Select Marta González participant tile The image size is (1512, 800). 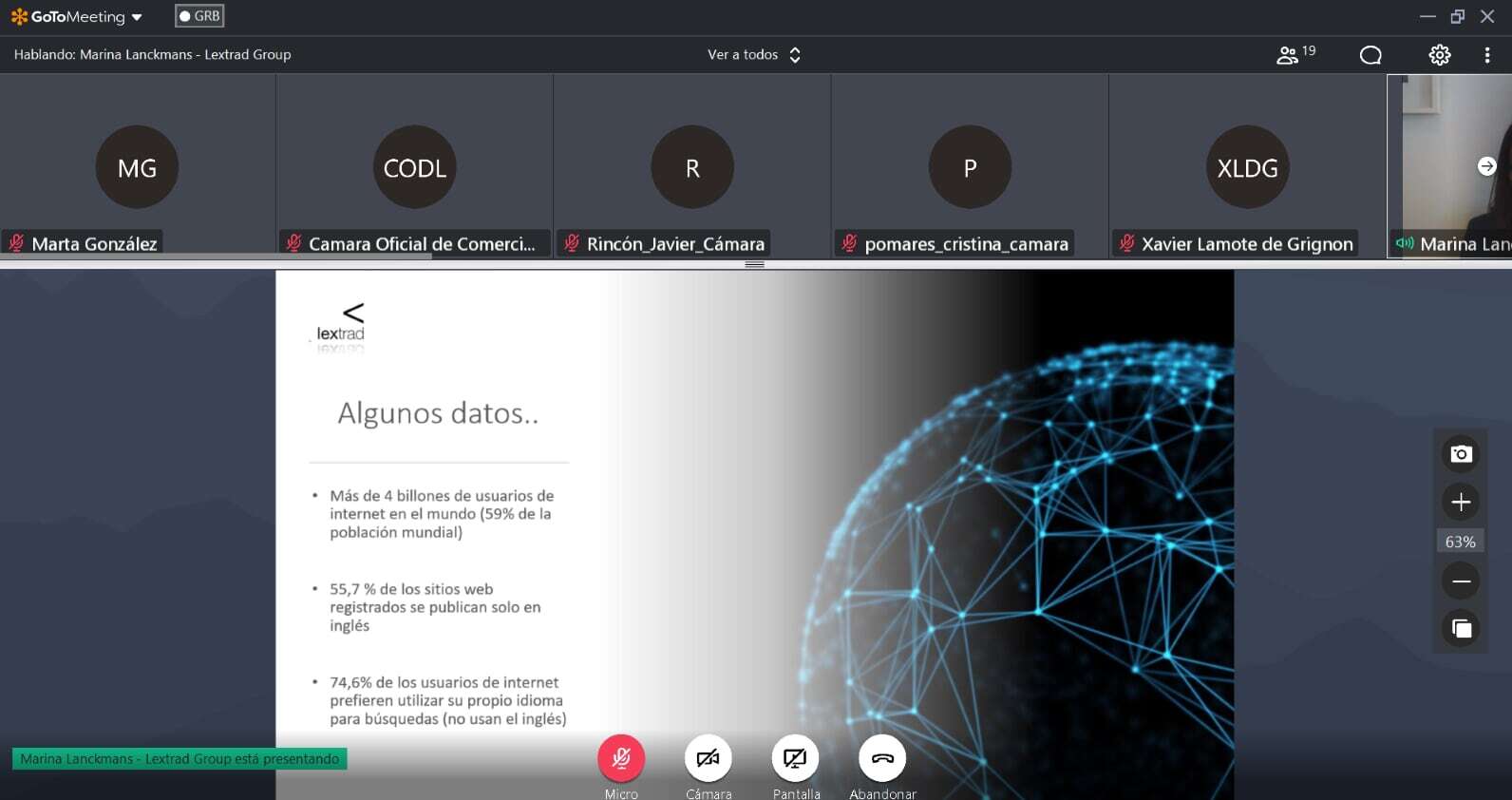click(138, 165)
